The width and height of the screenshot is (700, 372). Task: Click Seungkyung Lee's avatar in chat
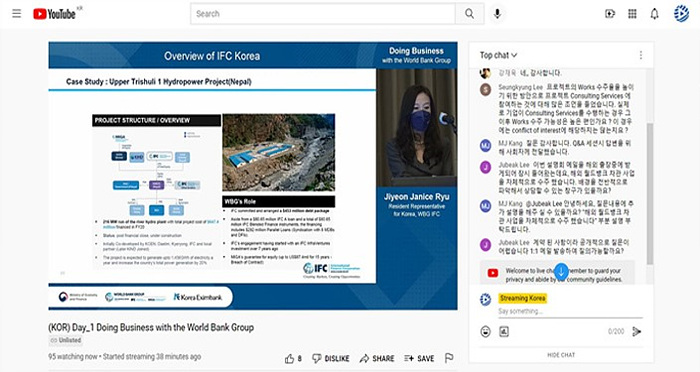click(485, 89)
